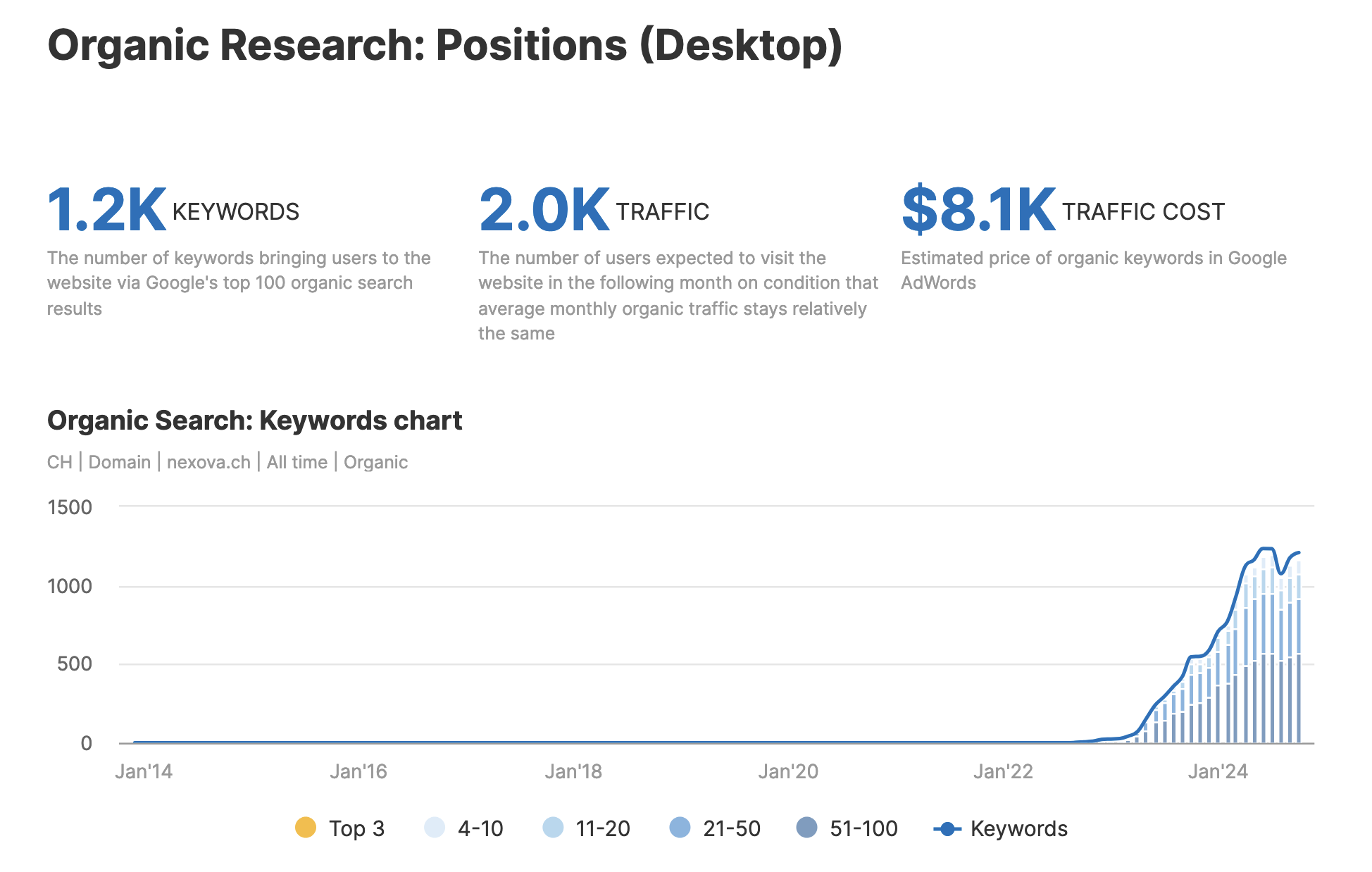Screen dimensions: 1372x872
Task: Click the 2.0K traffic value
Action: coord(544,210)
